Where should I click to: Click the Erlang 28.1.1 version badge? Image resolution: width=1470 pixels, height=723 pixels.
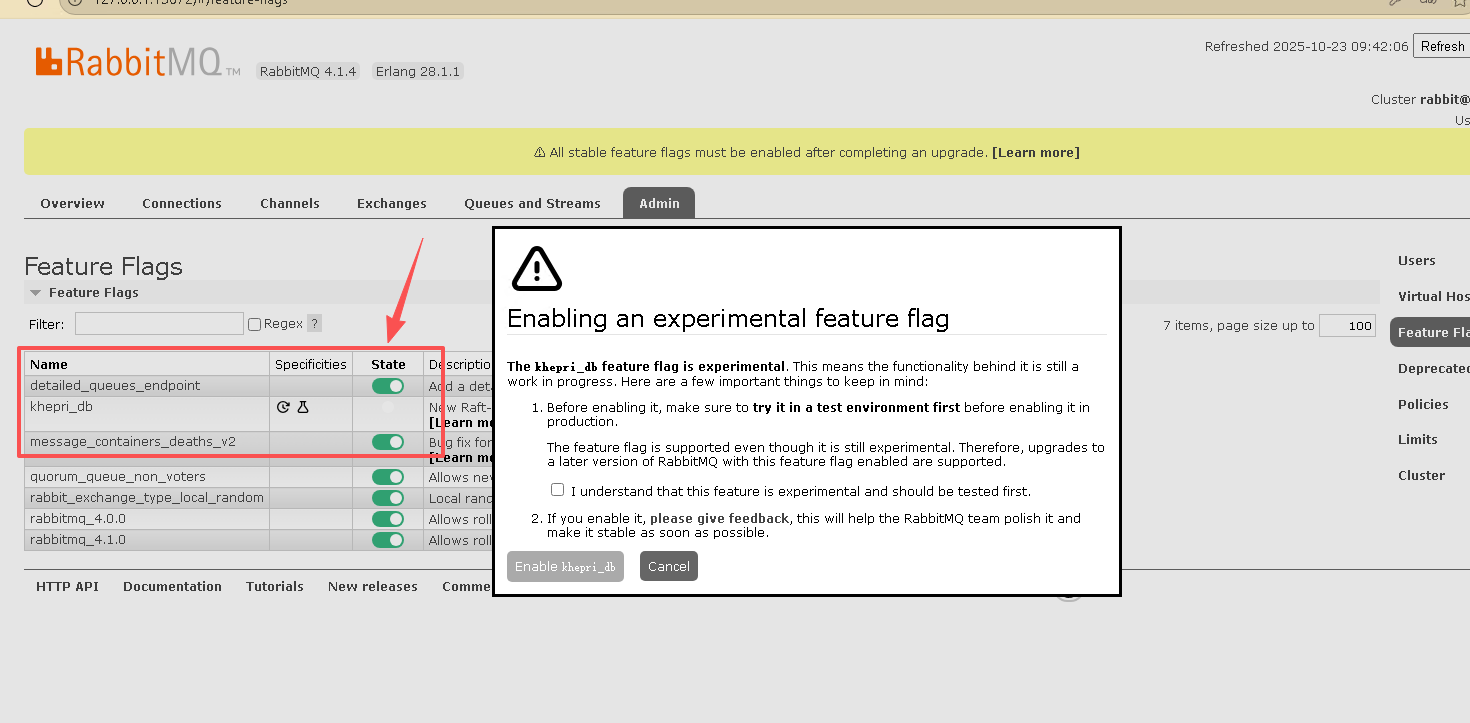pyautogui.click(x=418, y=71)
